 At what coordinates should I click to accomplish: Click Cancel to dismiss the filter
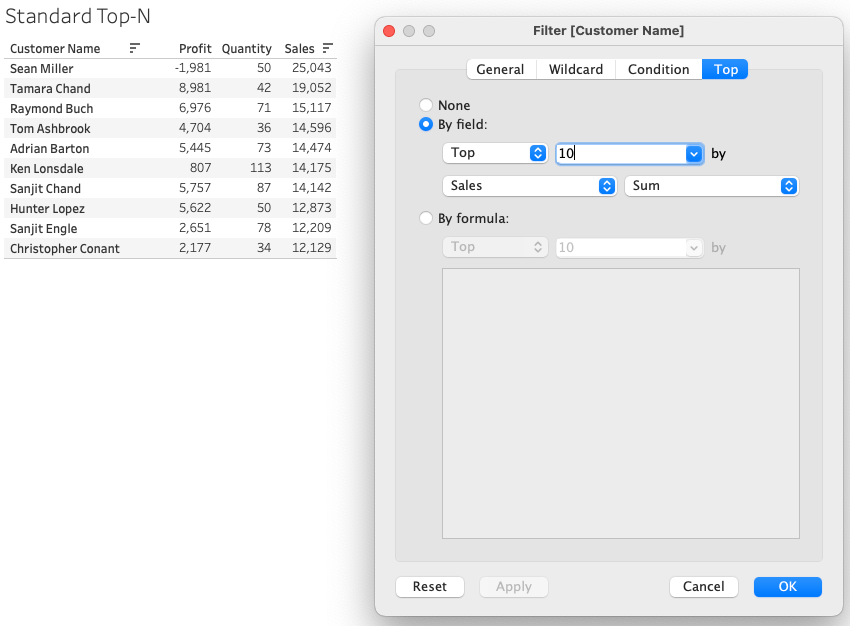[x=703, y=587]
